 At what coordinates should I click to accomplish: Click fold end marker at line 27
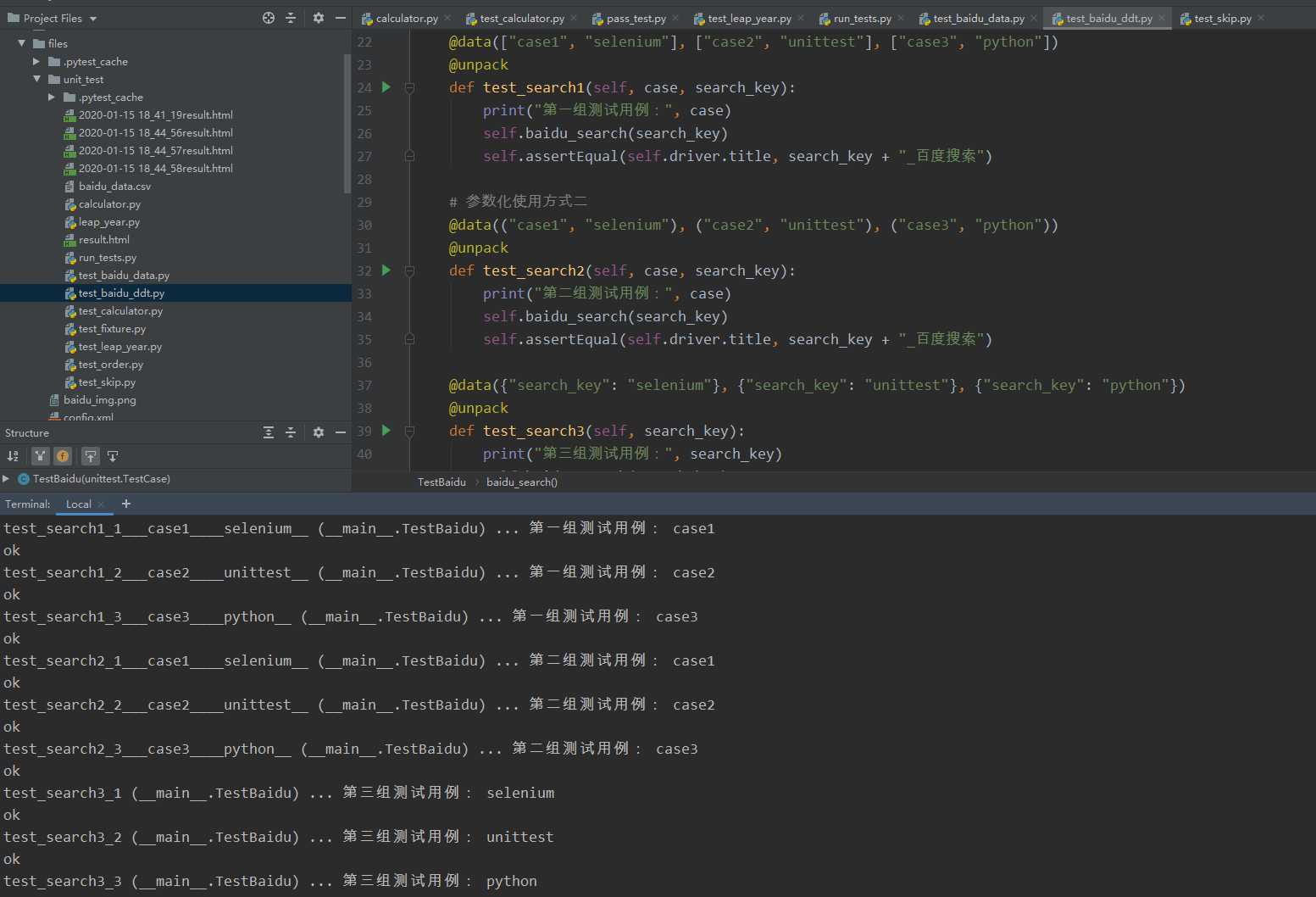tap(409, 156)
